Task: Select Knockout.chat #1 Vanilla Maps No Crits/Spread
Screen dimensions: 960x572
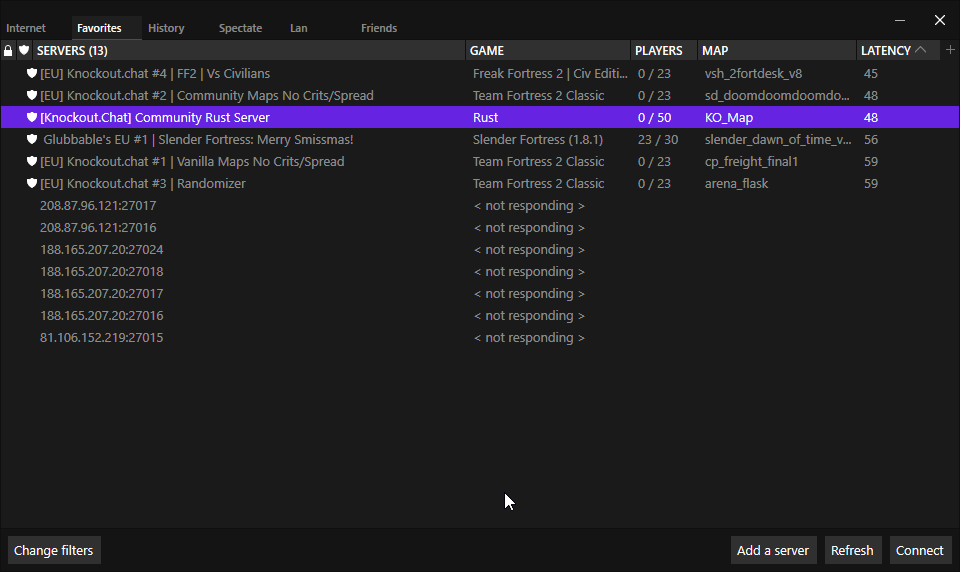Action: point(480,162)
